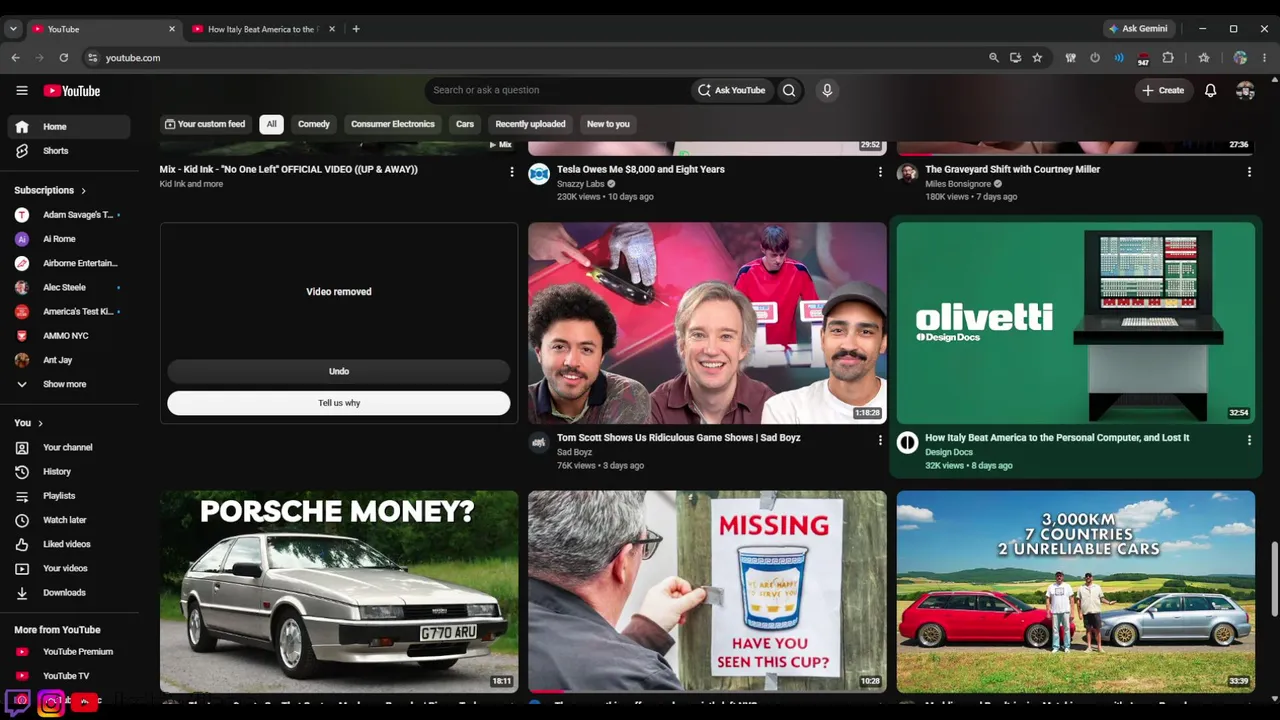Screen dimensions: 1280x720
Task: Click Tell us why button
Action: 339,403
